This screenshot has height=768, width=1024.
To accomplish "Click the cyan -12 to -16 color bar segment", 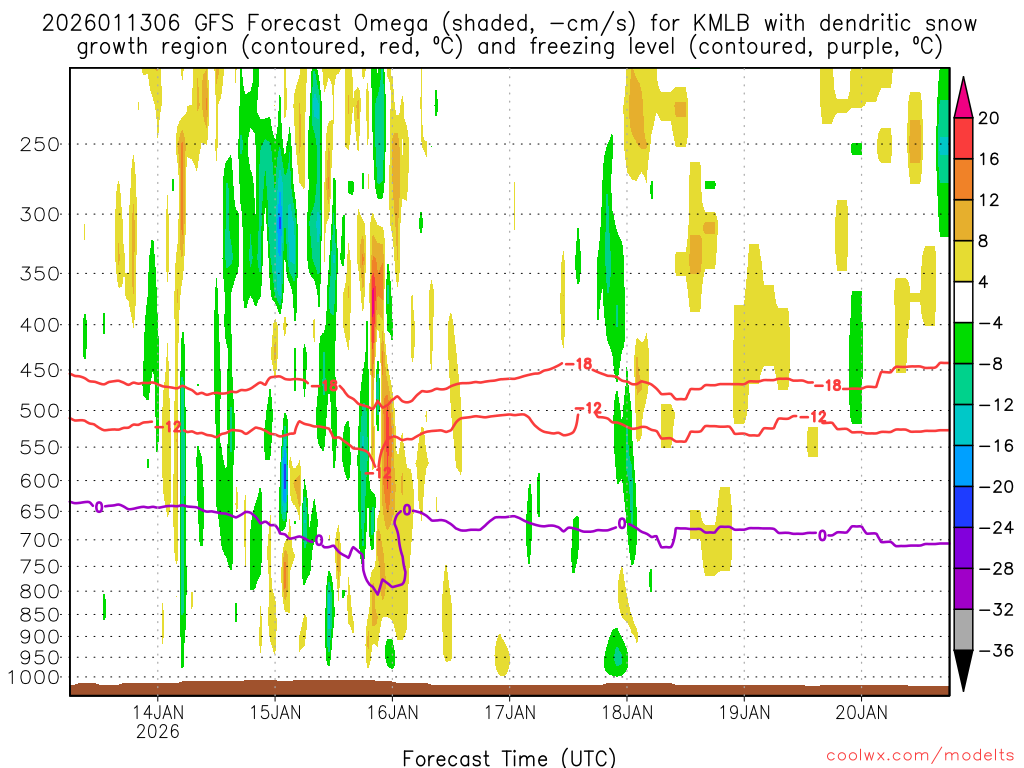I will (x=963, y=425).
